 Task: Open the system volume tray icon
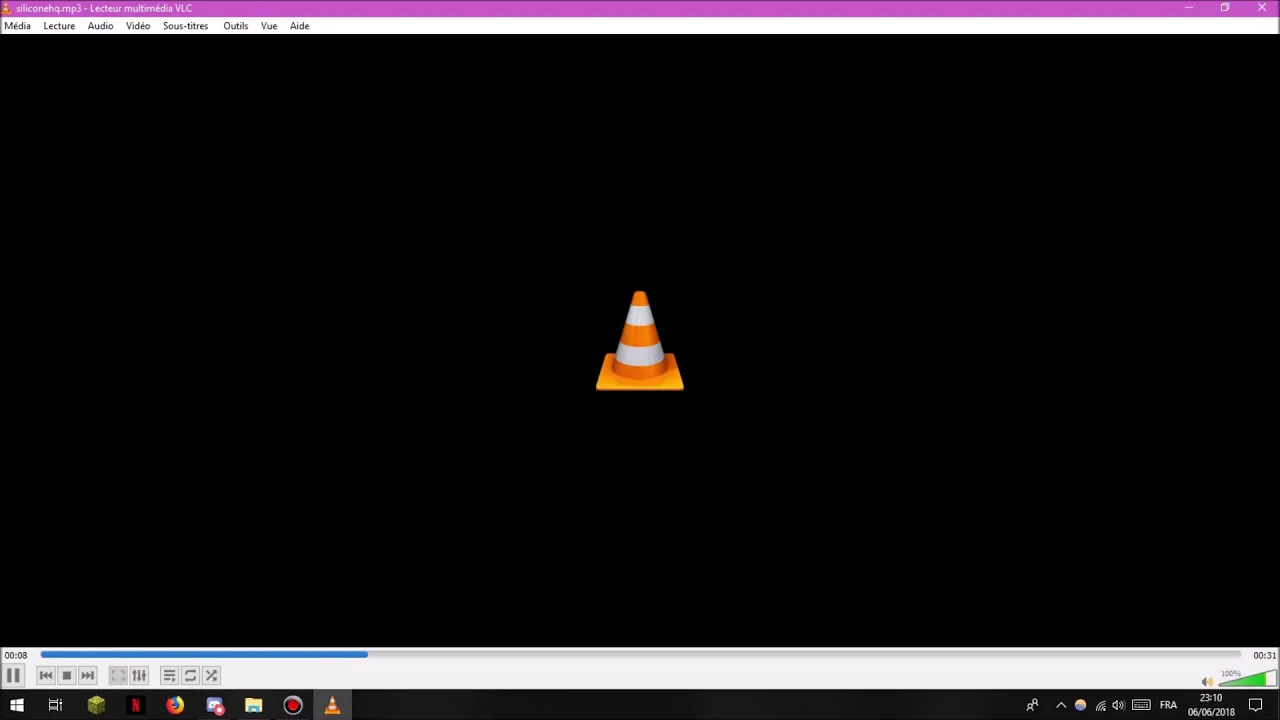click(x=1118, y=705)
